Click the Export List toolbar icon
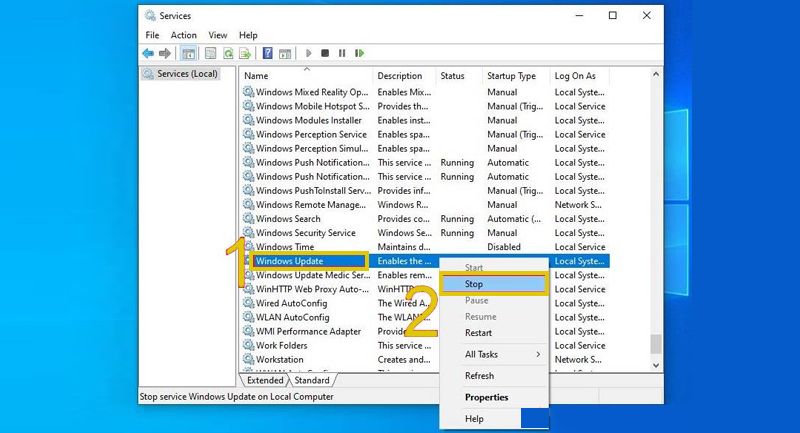800x433 pixels. (x=245, y=53)
